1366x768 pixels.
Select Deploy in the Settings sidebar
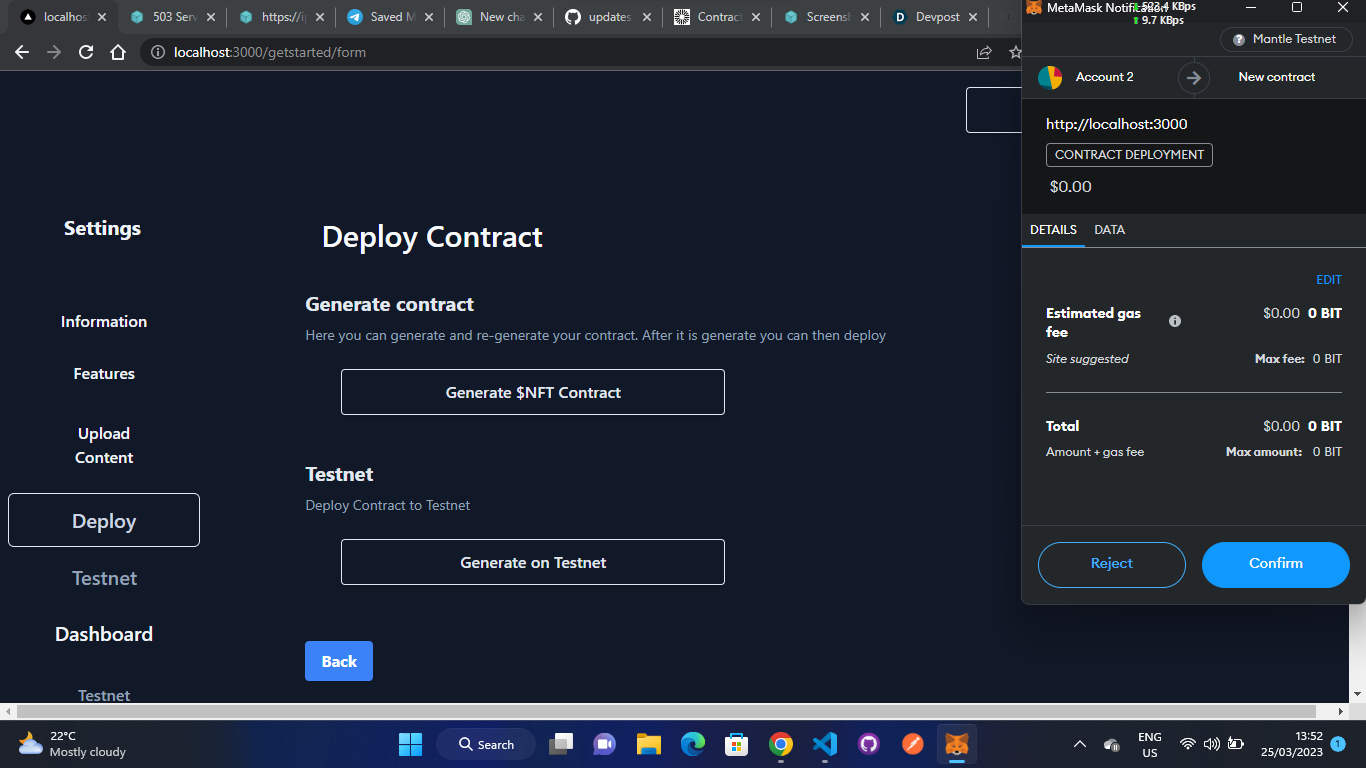click(x=103, y=520)
